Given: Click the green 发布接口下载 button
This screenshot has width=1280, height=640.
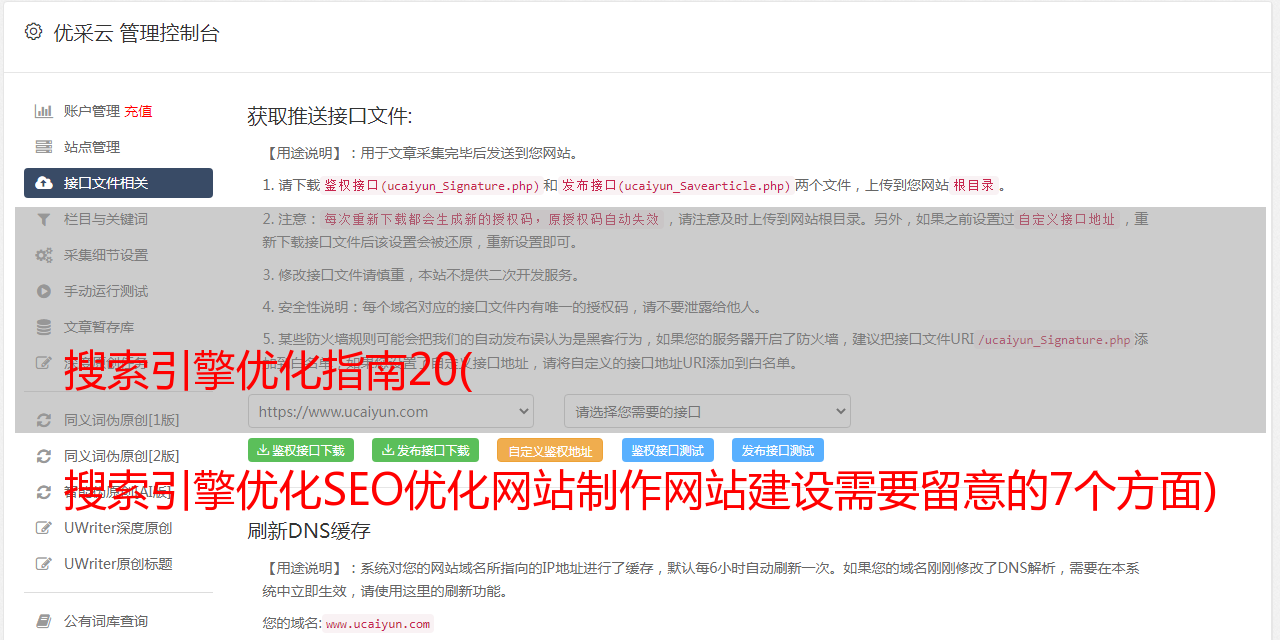Looking at the screenshot, I should point(425,451).
